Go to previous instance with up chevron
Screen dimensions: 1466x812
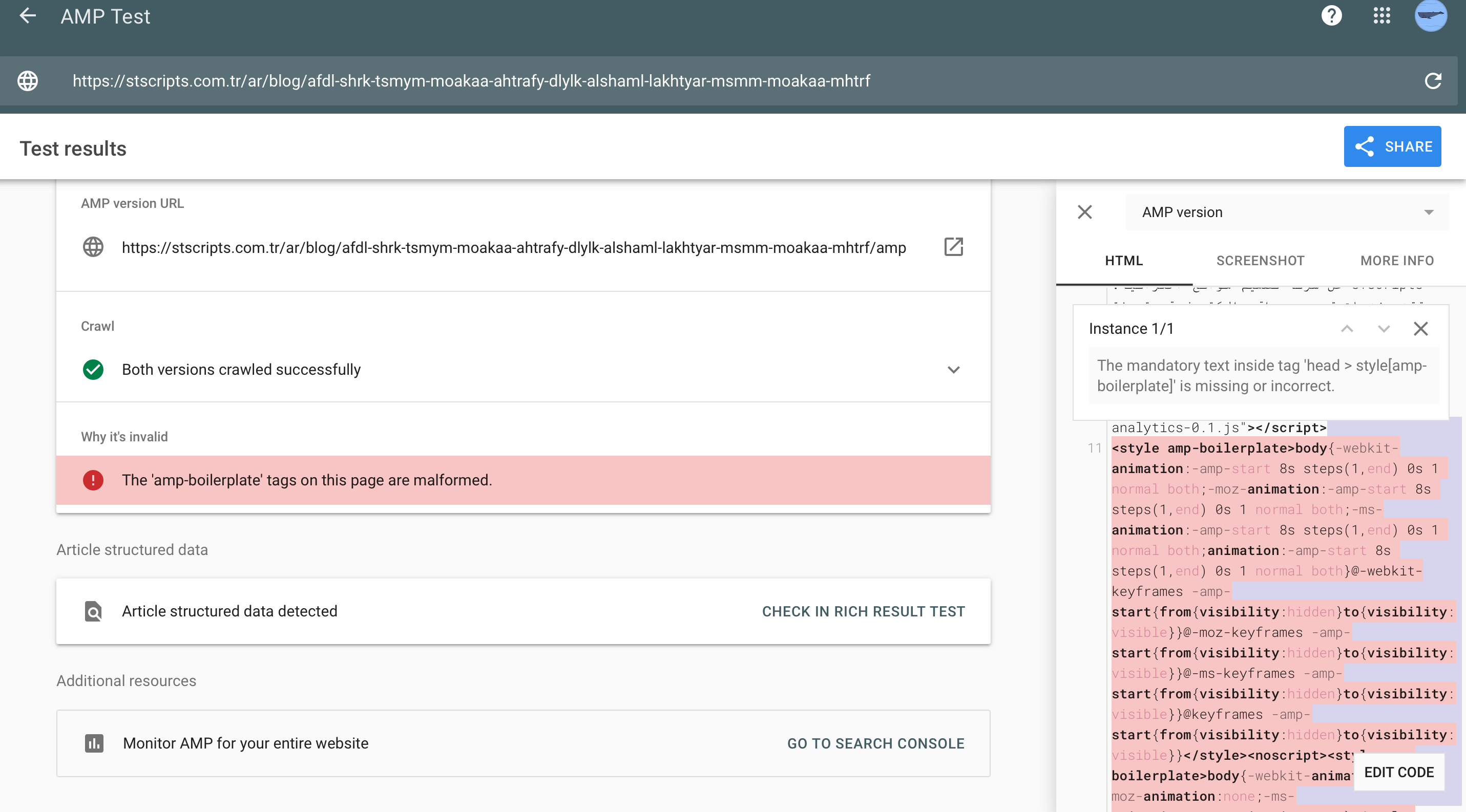[1347, 329]
